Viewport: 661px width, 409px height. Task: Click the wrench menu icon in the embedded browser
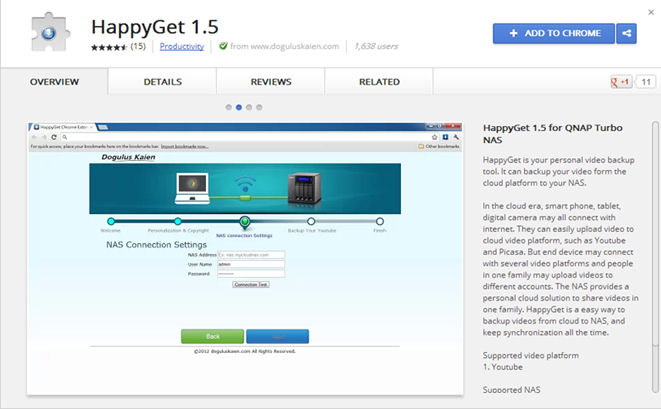[456, 137]
